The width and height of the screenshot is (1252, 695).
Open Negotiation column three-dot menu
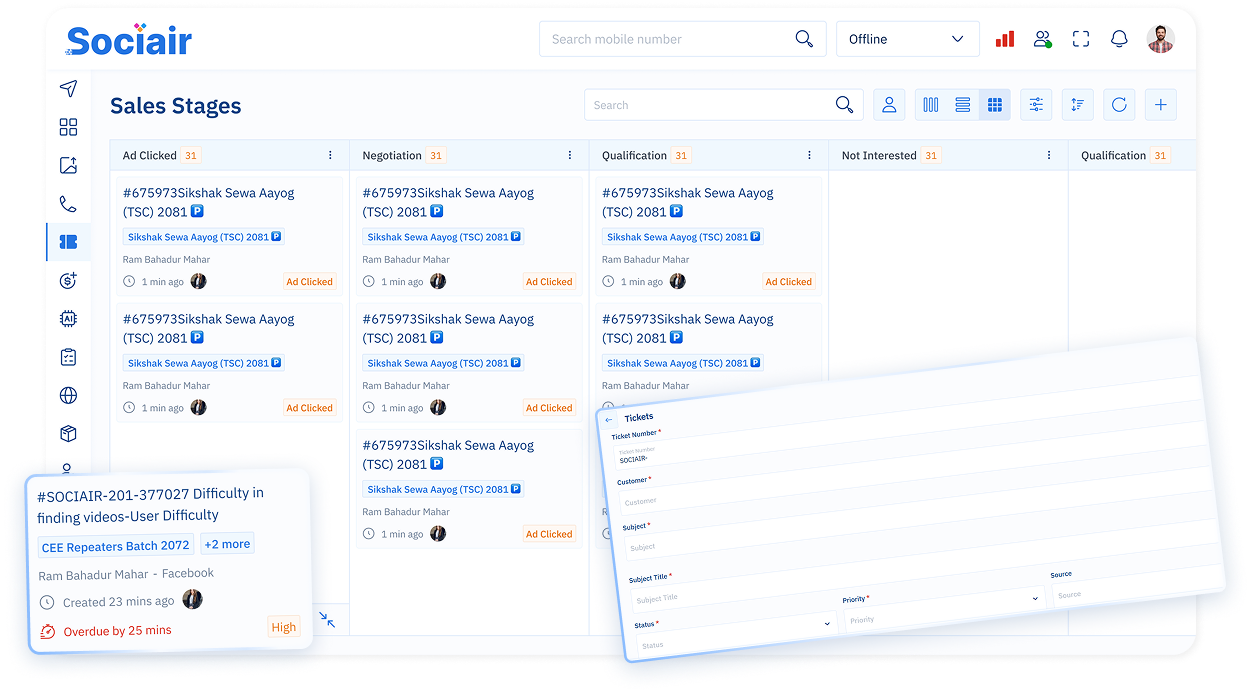click(x=570, y=155)
